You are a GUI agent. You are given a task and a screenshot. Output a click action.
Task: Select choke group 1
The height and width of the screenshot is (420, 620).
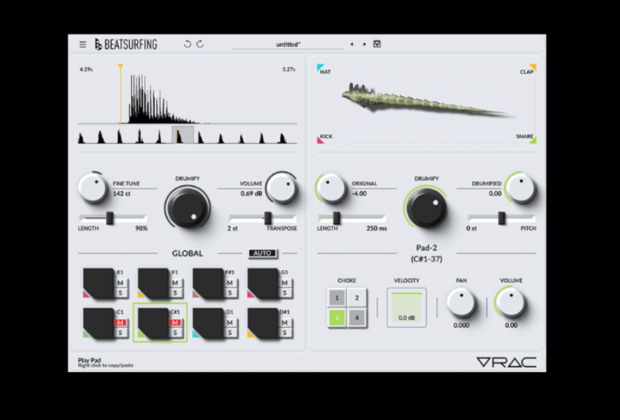337,298
